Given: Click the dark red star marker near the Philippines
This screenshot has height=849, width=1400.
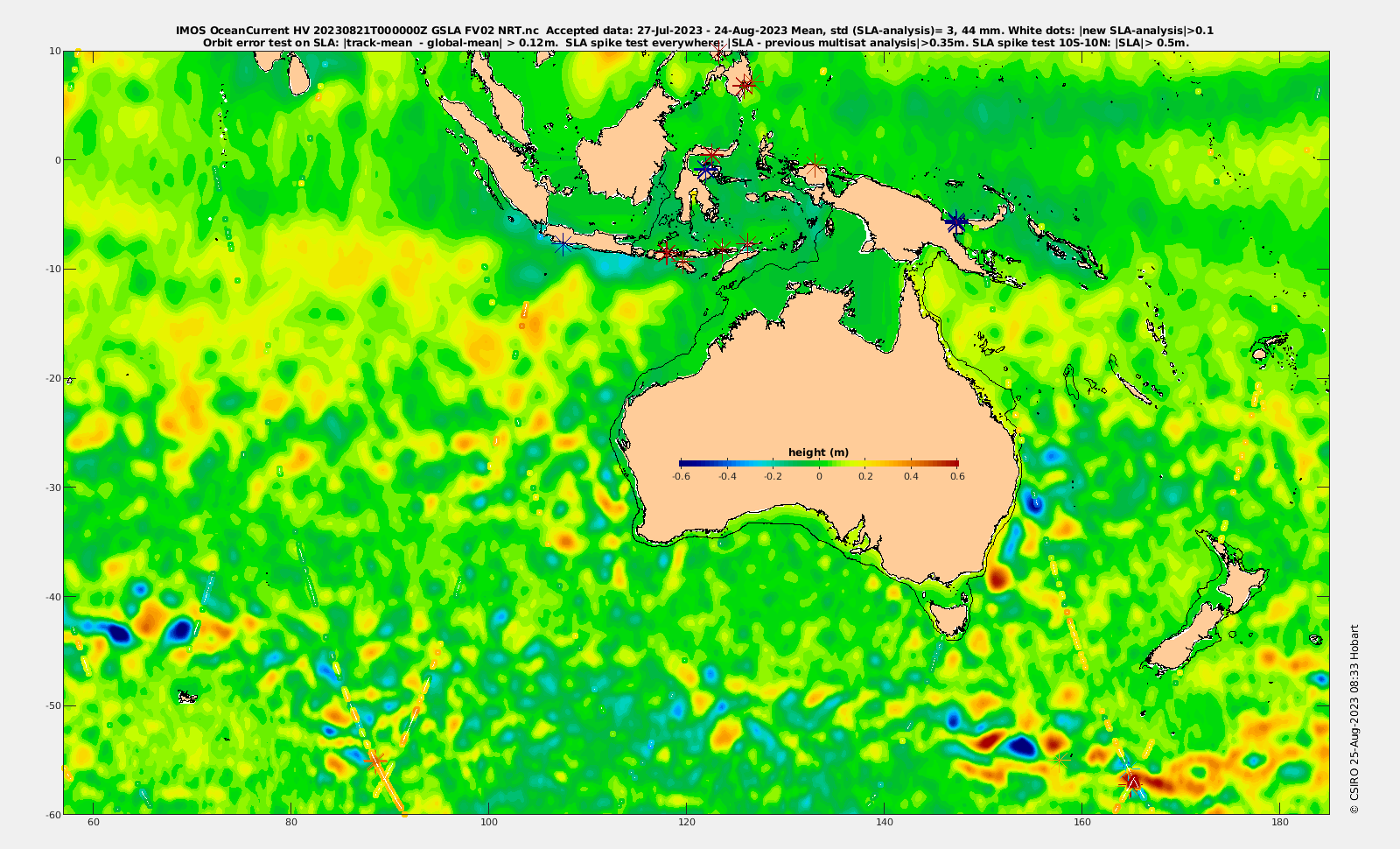Looking at the screenshot, I should pos(744,86).
